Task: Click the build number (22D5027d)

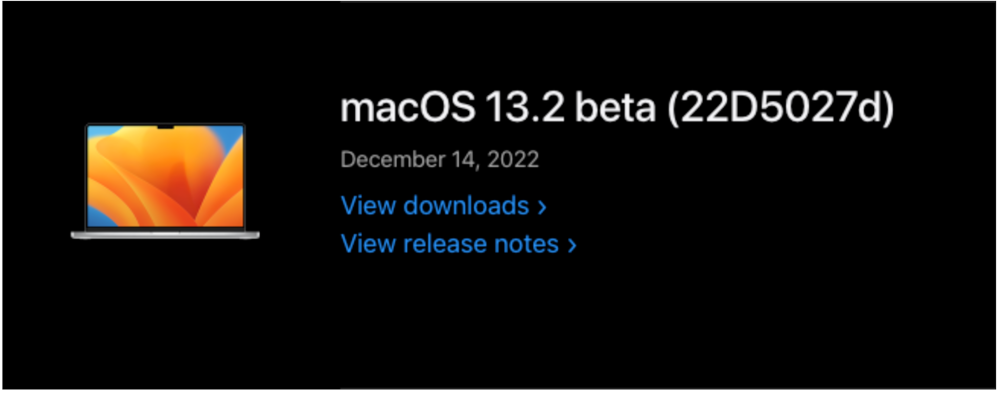Action: click(780, 109)
